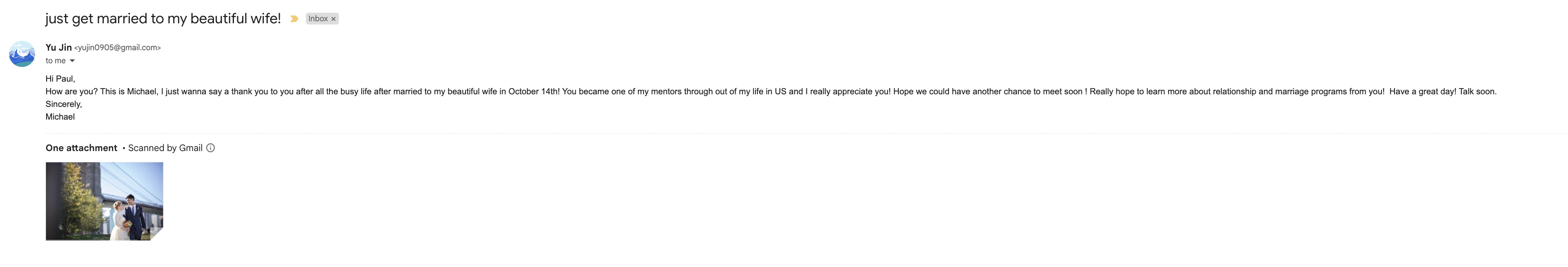Expand recipient details arrow beside "to me"
The height and width of the screenshot is (267, 1568).
pyautogui.click(x=72, y=61)
